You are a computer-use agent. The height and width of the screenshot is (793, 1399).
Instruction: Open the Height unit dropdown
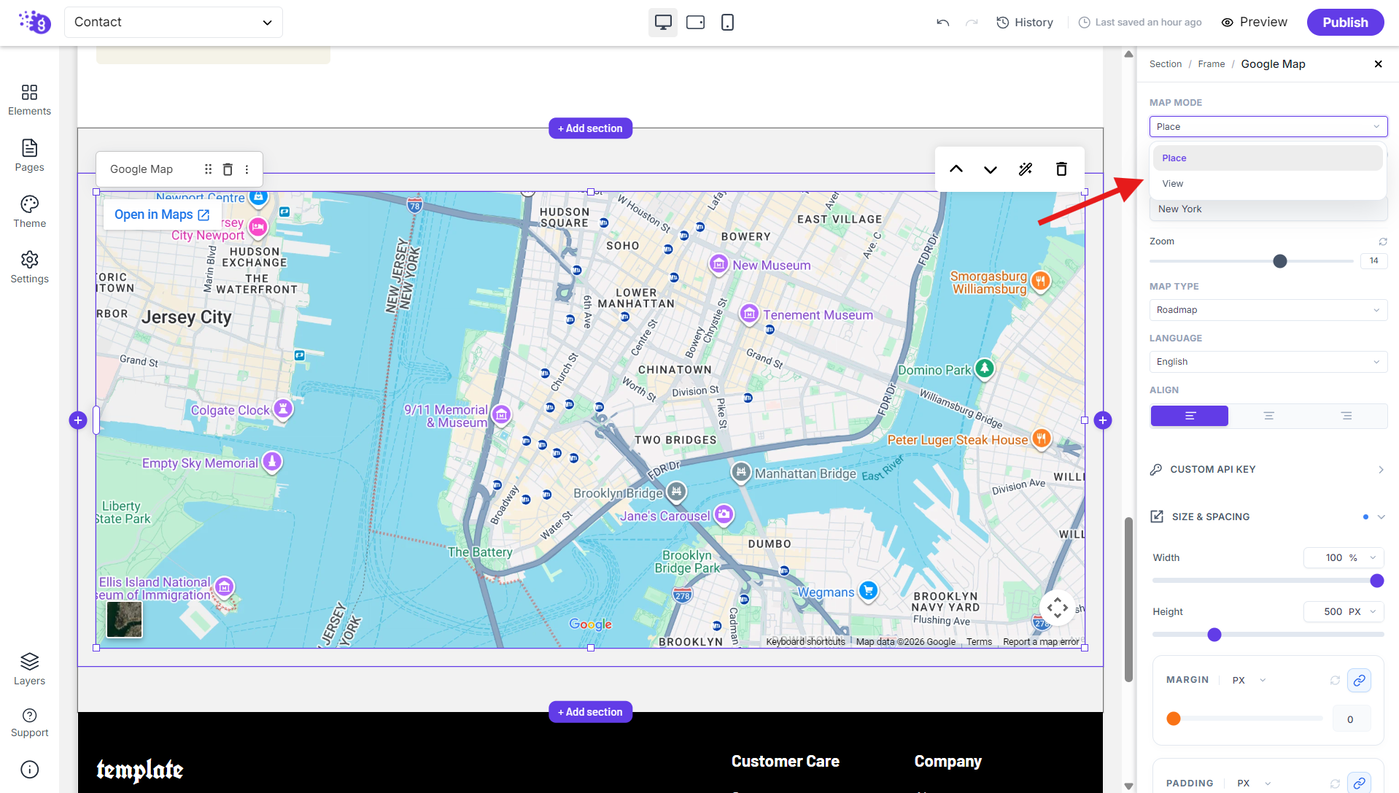(1363, 612)
